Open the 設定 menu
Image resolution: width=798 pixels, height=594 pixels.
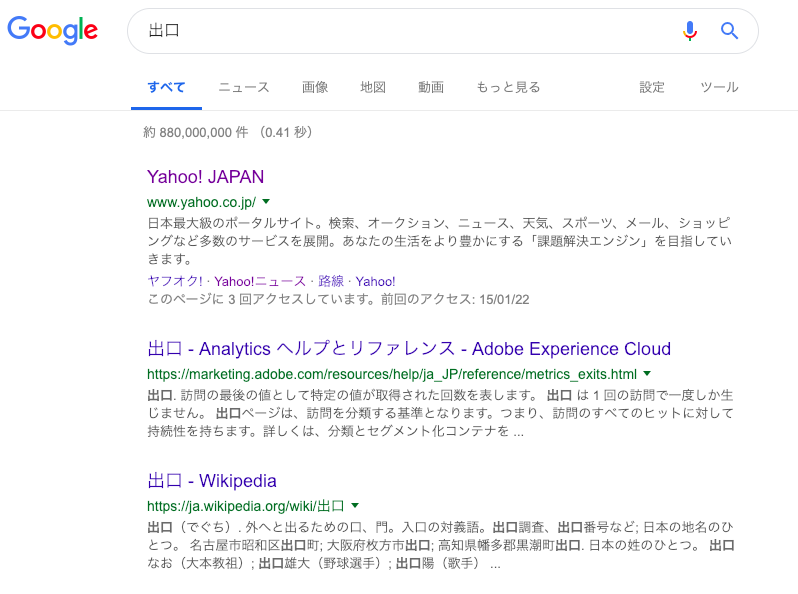pyautogui.click(x=652, y=87)
